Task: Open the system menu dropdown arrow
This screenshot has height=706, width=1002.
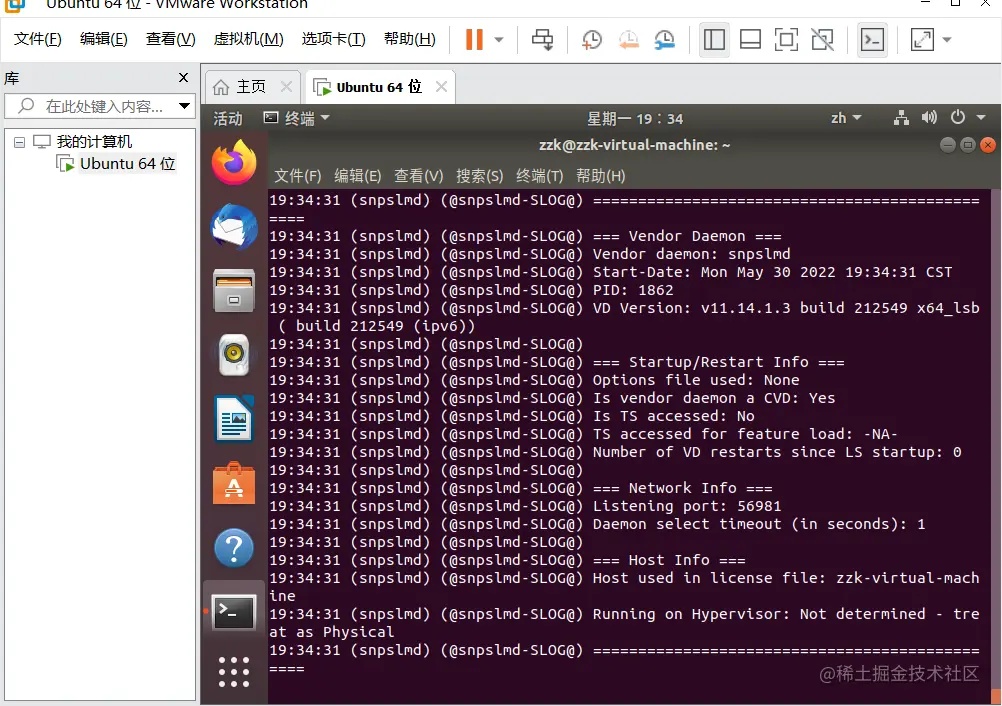Action: pyautogui.click(x=981, y=118)
